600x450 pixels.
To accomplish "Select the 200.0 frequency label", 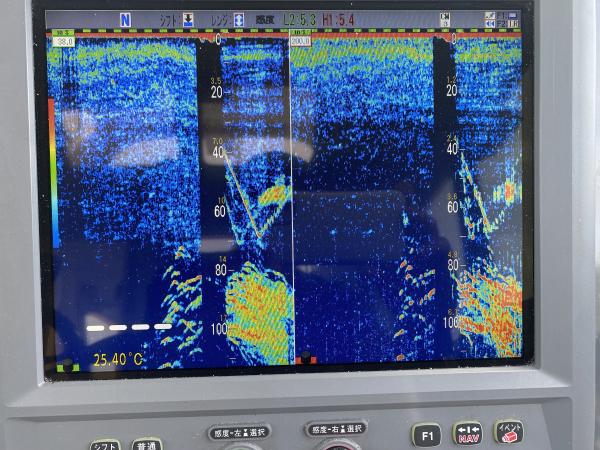I will pyautogui.click(x=300, y=41).
